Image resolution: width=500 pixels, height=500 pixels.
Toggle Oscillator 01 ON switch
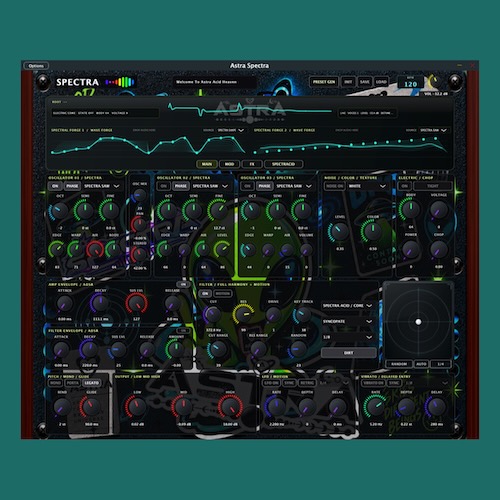pos(55,186)
